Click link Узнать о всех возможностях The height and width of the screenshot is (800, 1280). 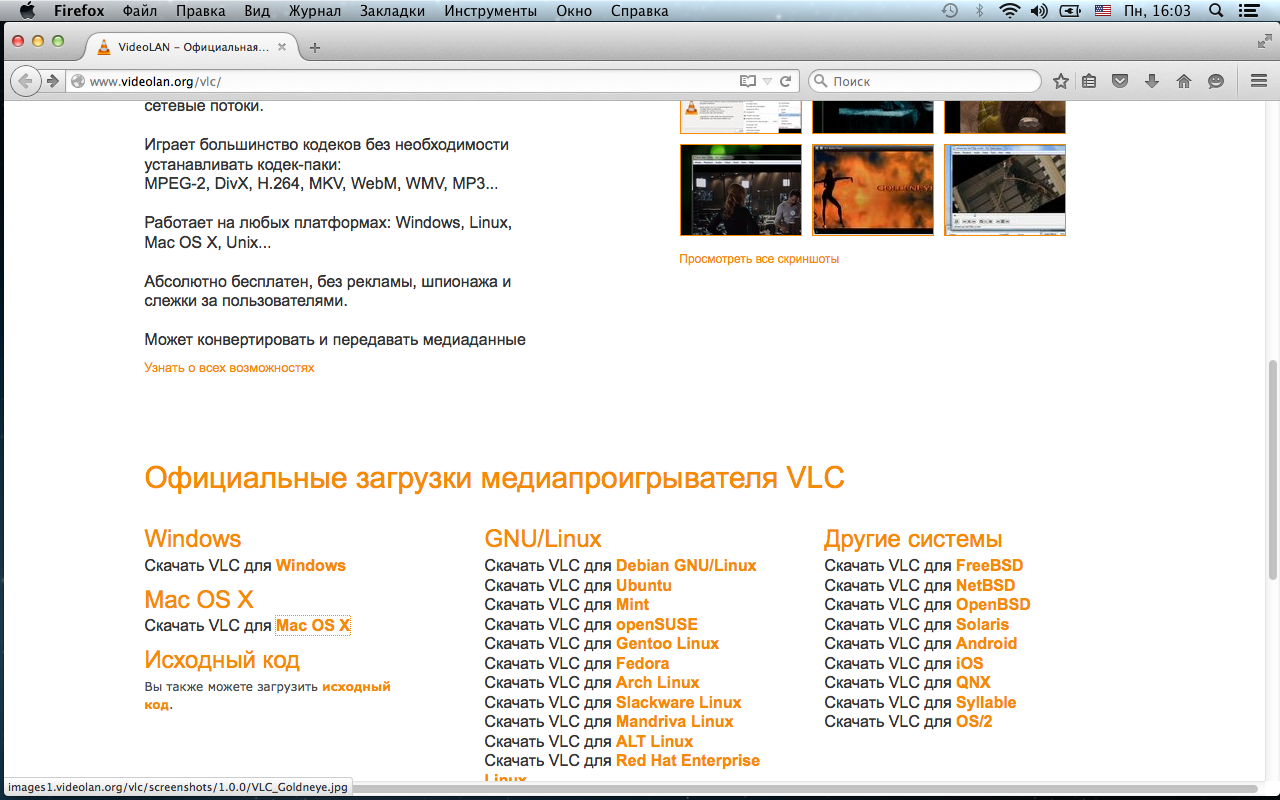(229, 368)
